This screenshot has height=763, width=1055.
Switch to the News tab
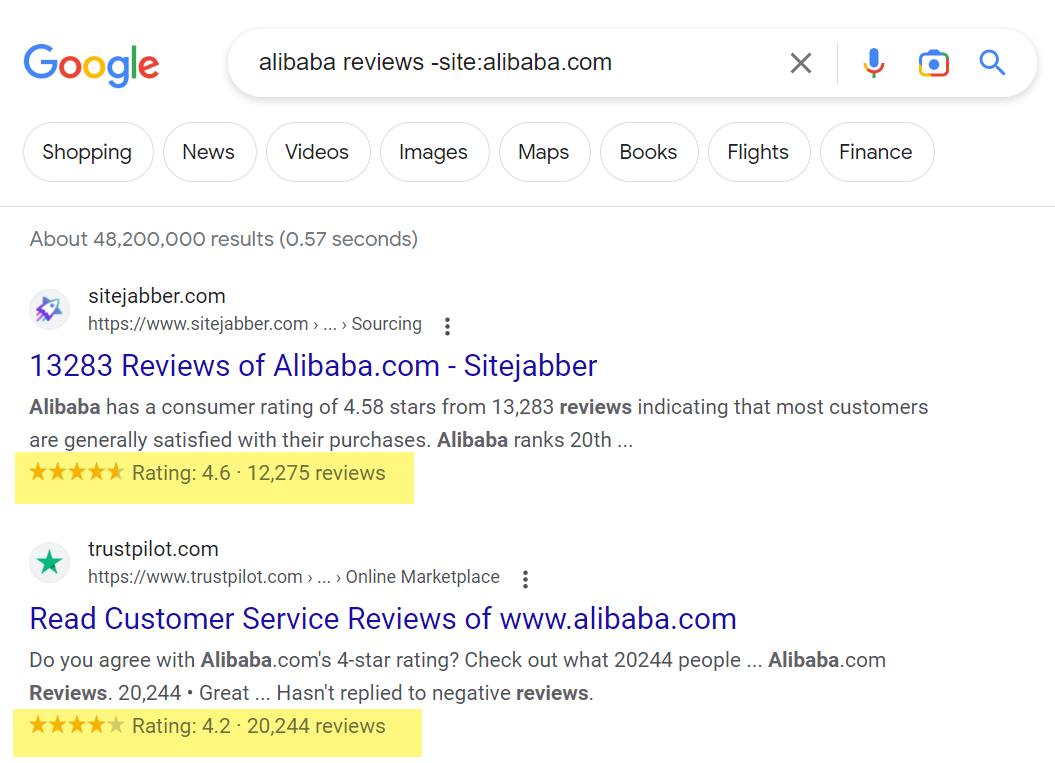click(208, 152)
